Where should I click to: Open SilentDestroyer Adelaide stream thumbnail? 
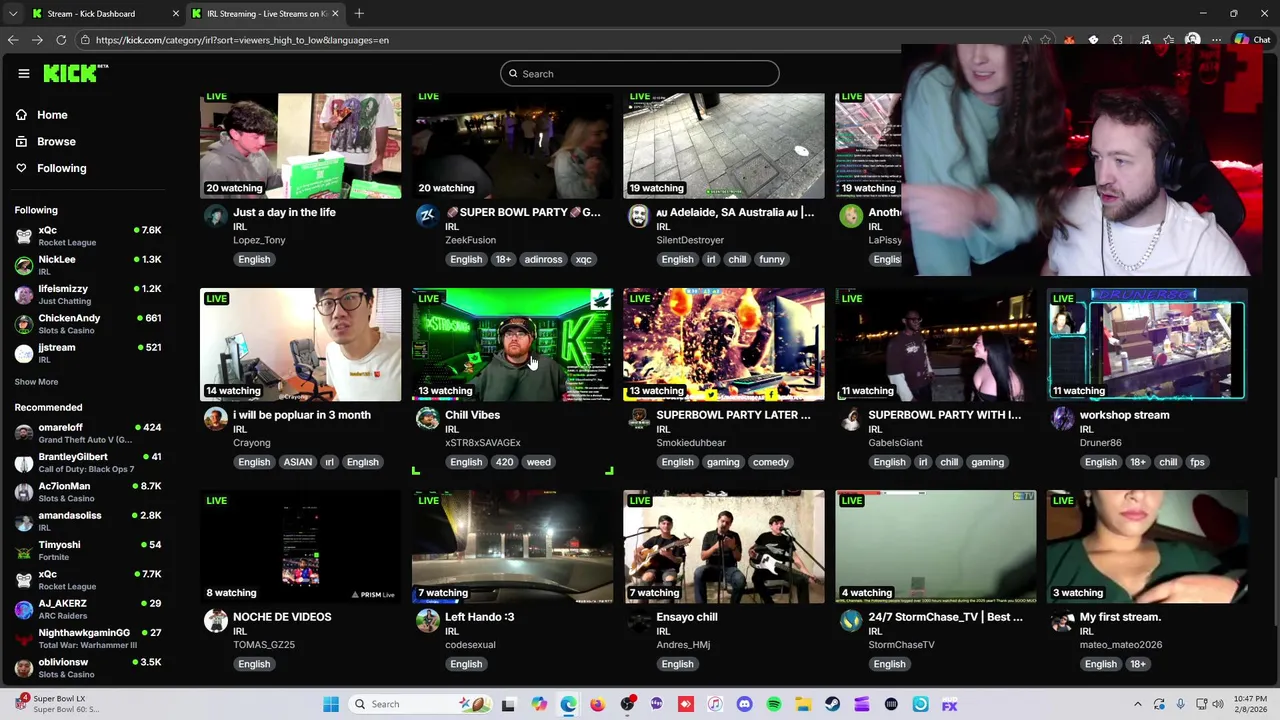coord(724,146)
